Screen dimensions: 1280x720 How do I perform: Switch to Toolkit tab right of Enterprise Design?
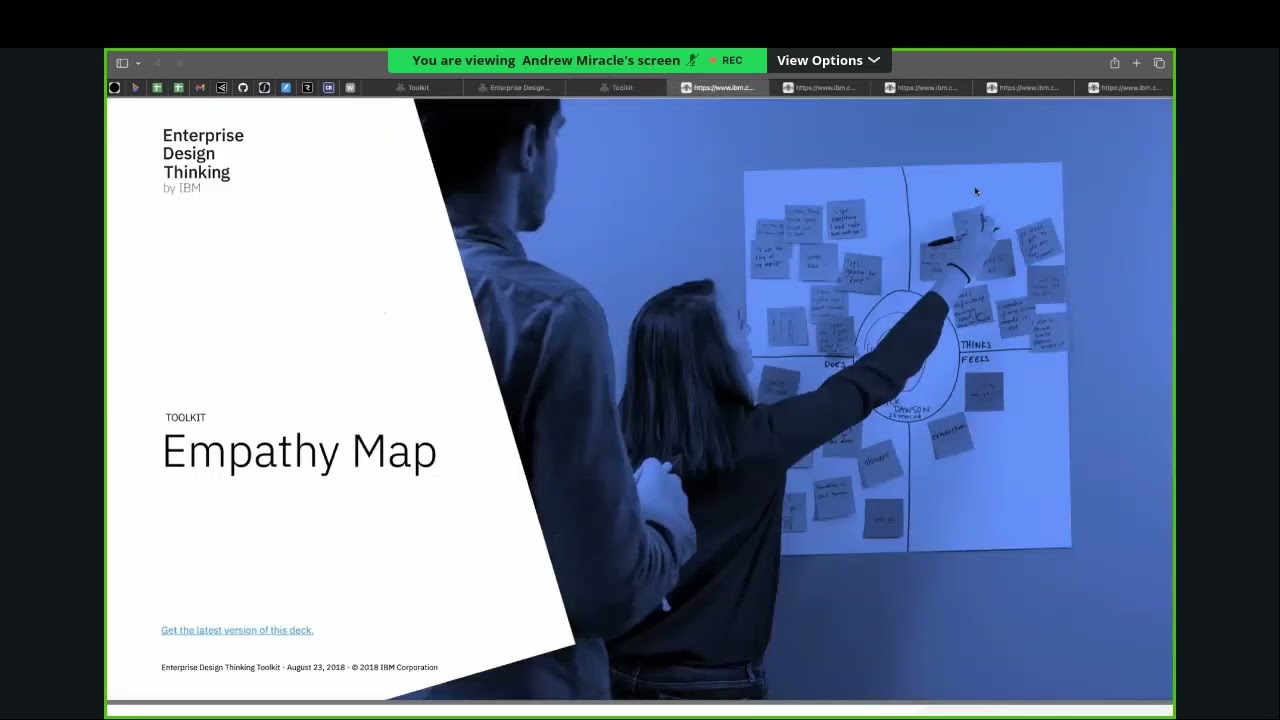(616, 88)
